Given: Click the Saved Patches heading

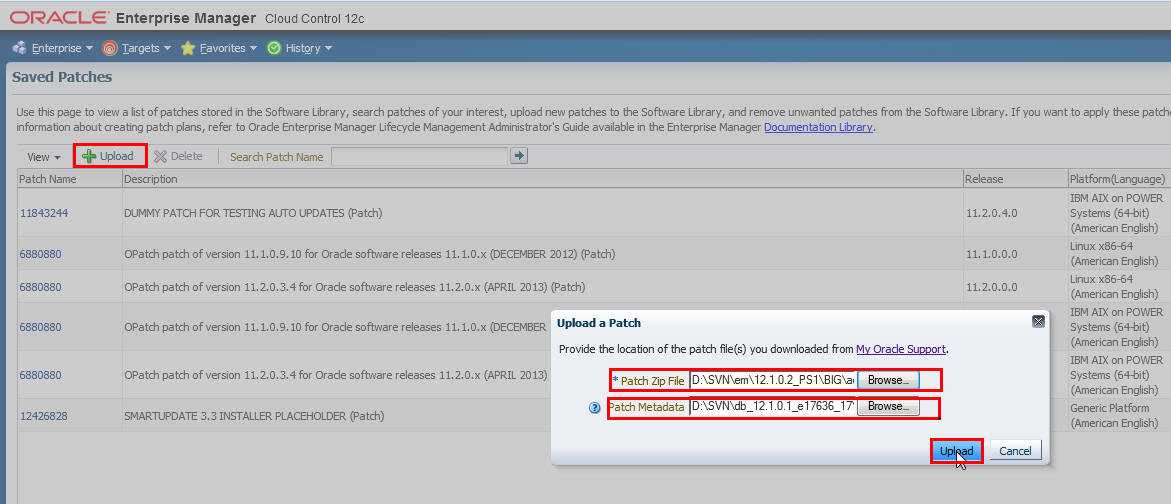Looking at the screenshot, I should 62,77.
